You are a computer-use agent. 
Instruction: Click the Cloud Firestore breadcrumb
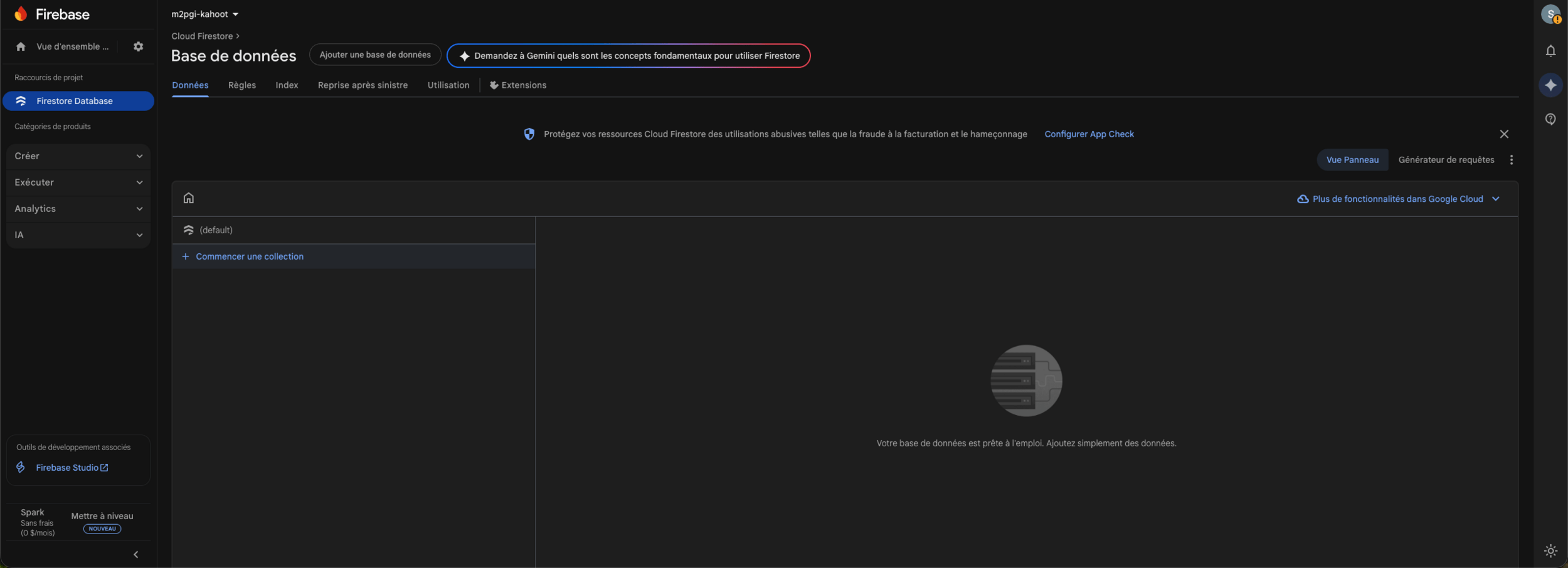202,36
